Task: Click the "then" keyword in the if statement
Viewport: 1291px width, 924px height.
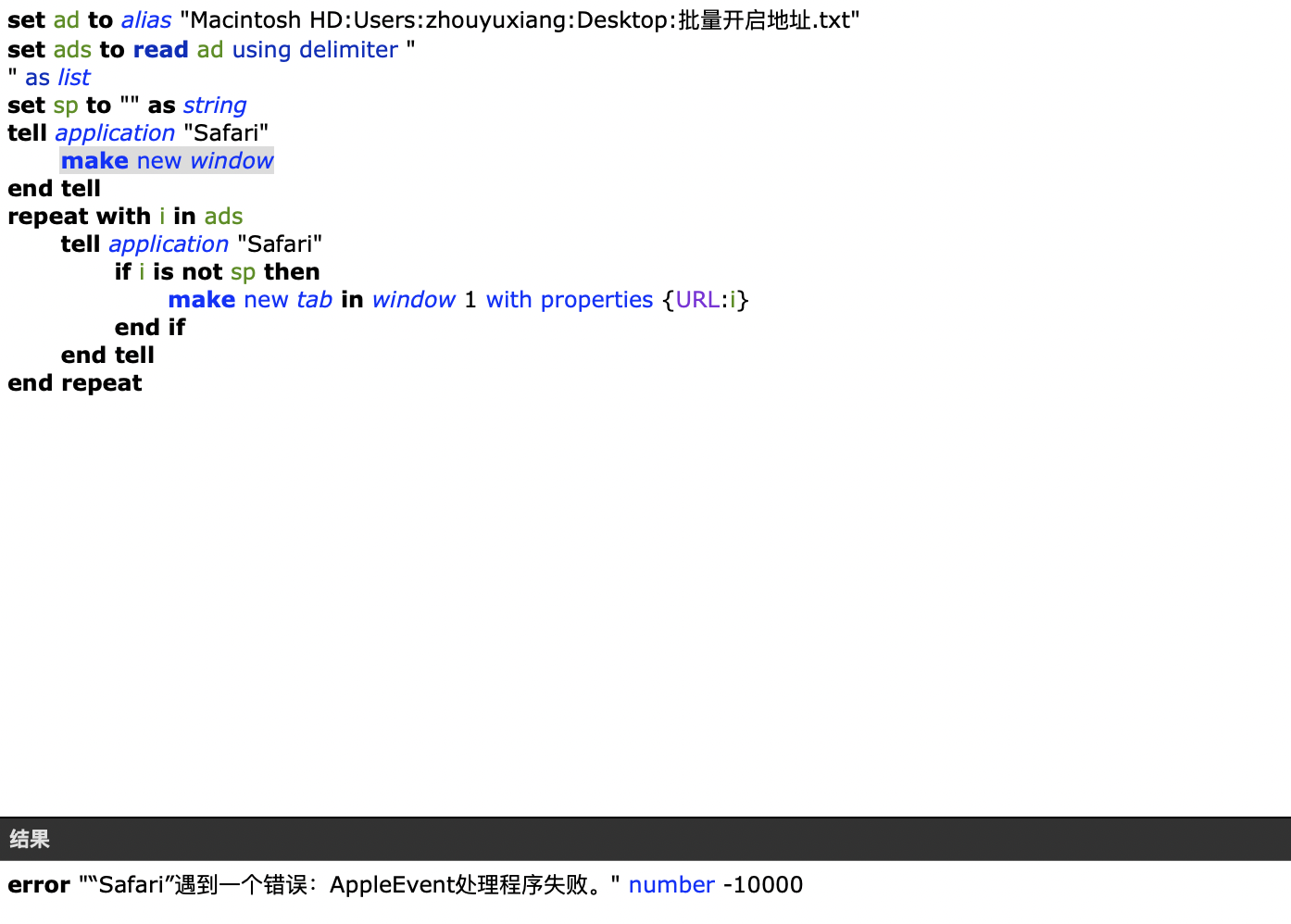Action: click(292, 272)
